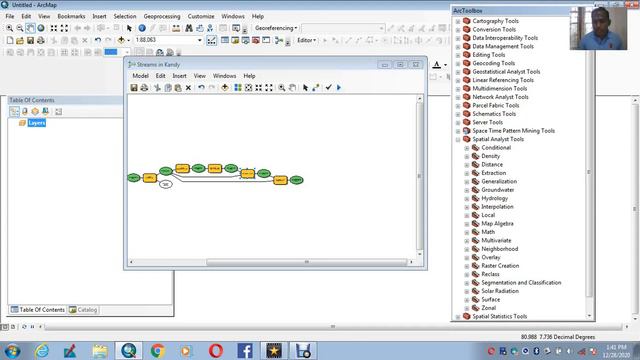Click the Identify info tool icon
The height and width of the screenshot is (360, 640).
pos(142,28)
